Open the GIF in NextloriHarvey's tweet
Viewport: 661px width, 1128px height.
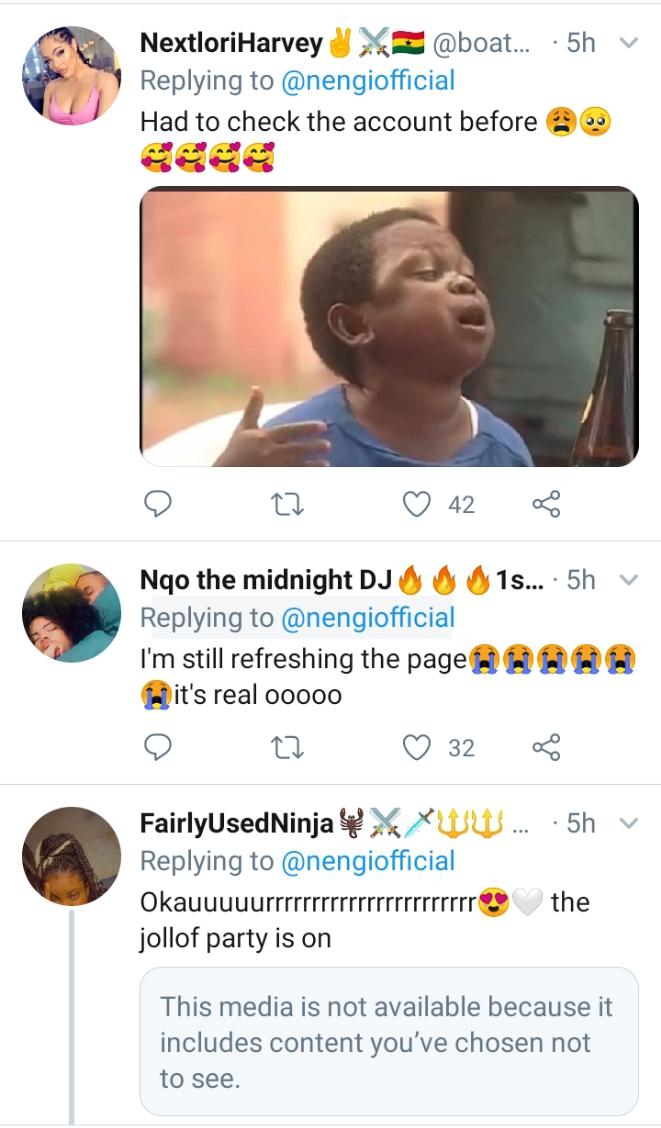[388, 326]
